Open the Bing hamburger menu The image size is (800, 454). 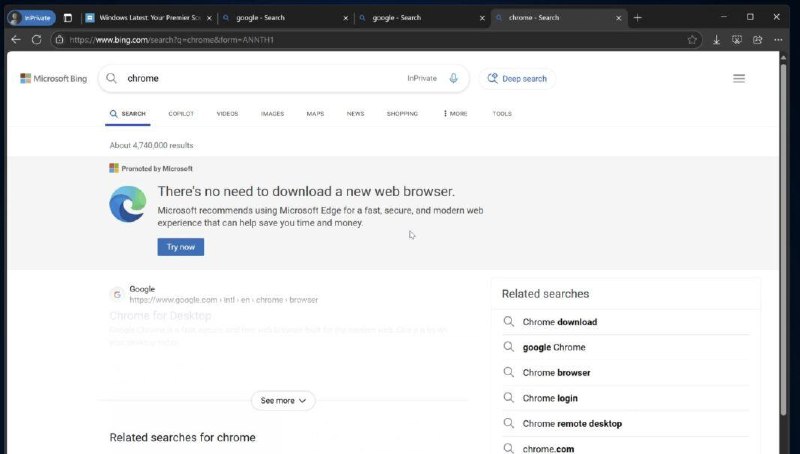coord(739,78)
